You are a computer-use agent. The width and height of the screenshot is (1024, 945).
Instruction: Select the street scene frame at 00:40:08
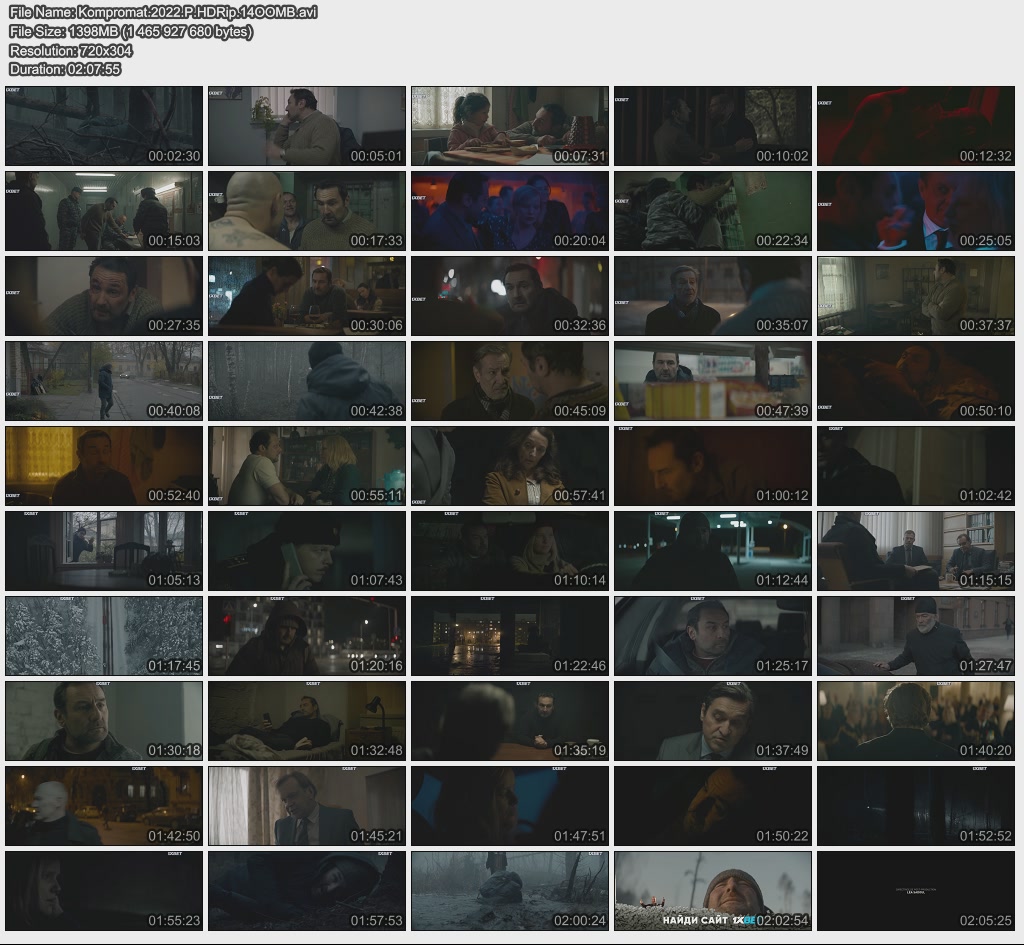coord(104,381)
